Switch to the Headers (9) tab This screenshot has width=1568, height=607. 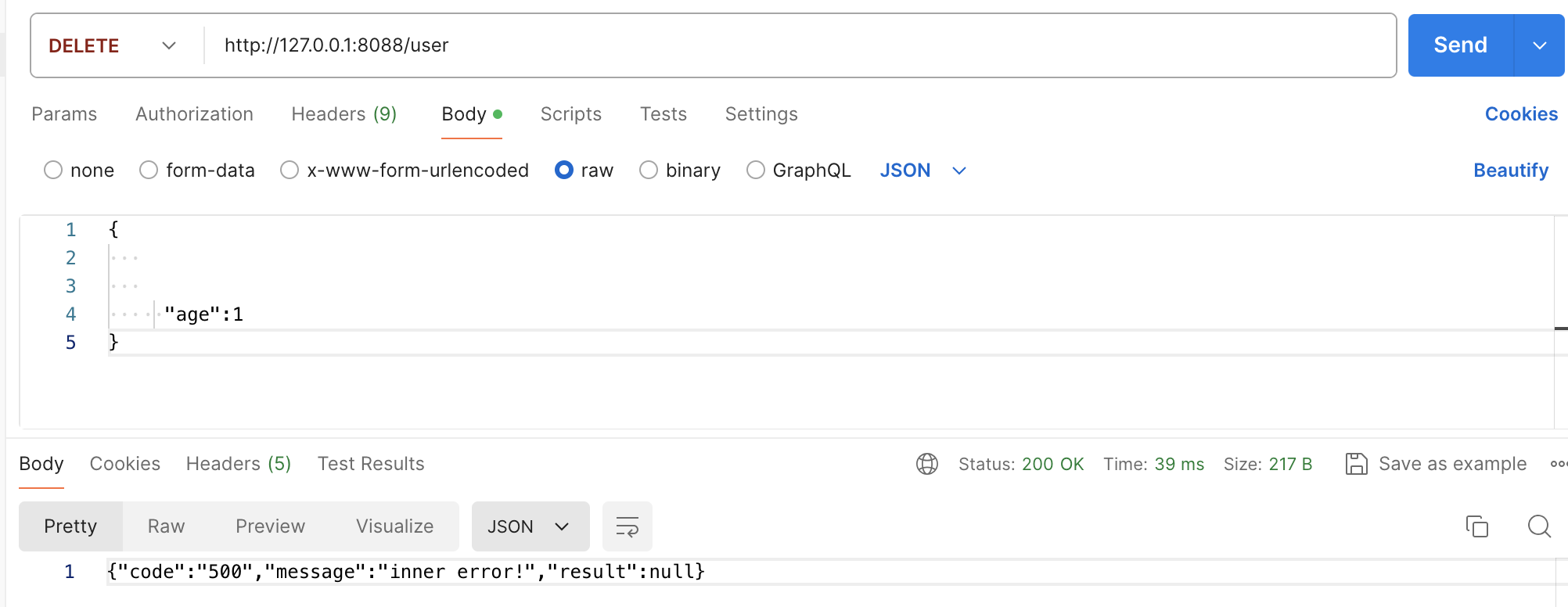[x=343, y=114]
